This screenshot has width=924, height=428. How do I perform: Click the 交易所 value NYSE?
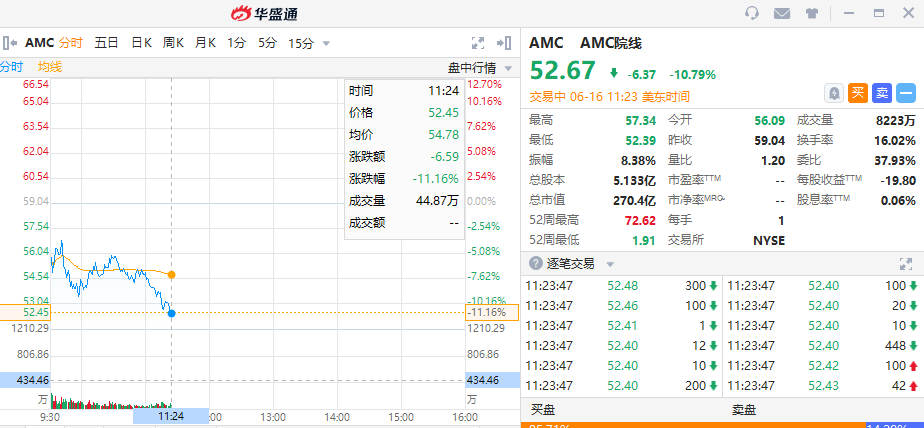tap(769, 240)
